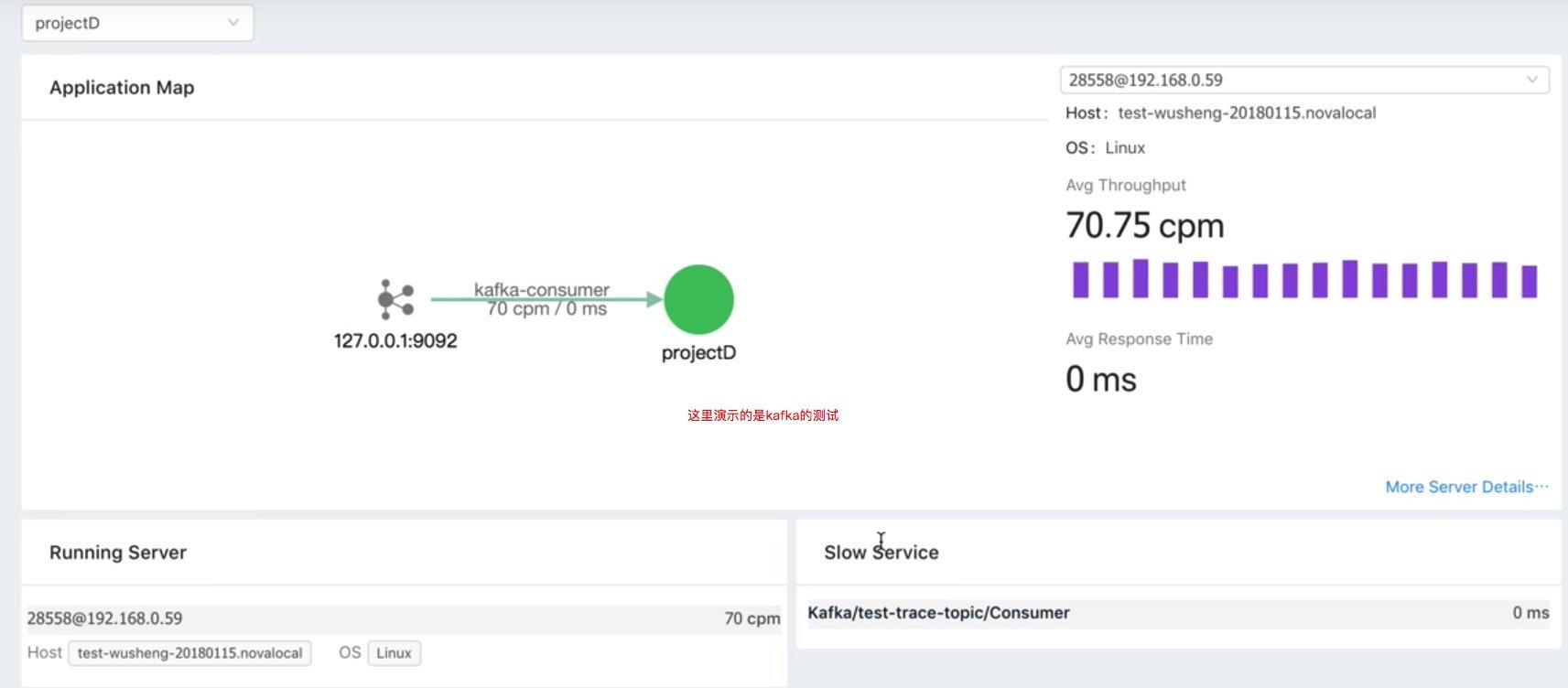Click the first throughput chart bar
The image size is (1568, 688).
pos(1080,280)
